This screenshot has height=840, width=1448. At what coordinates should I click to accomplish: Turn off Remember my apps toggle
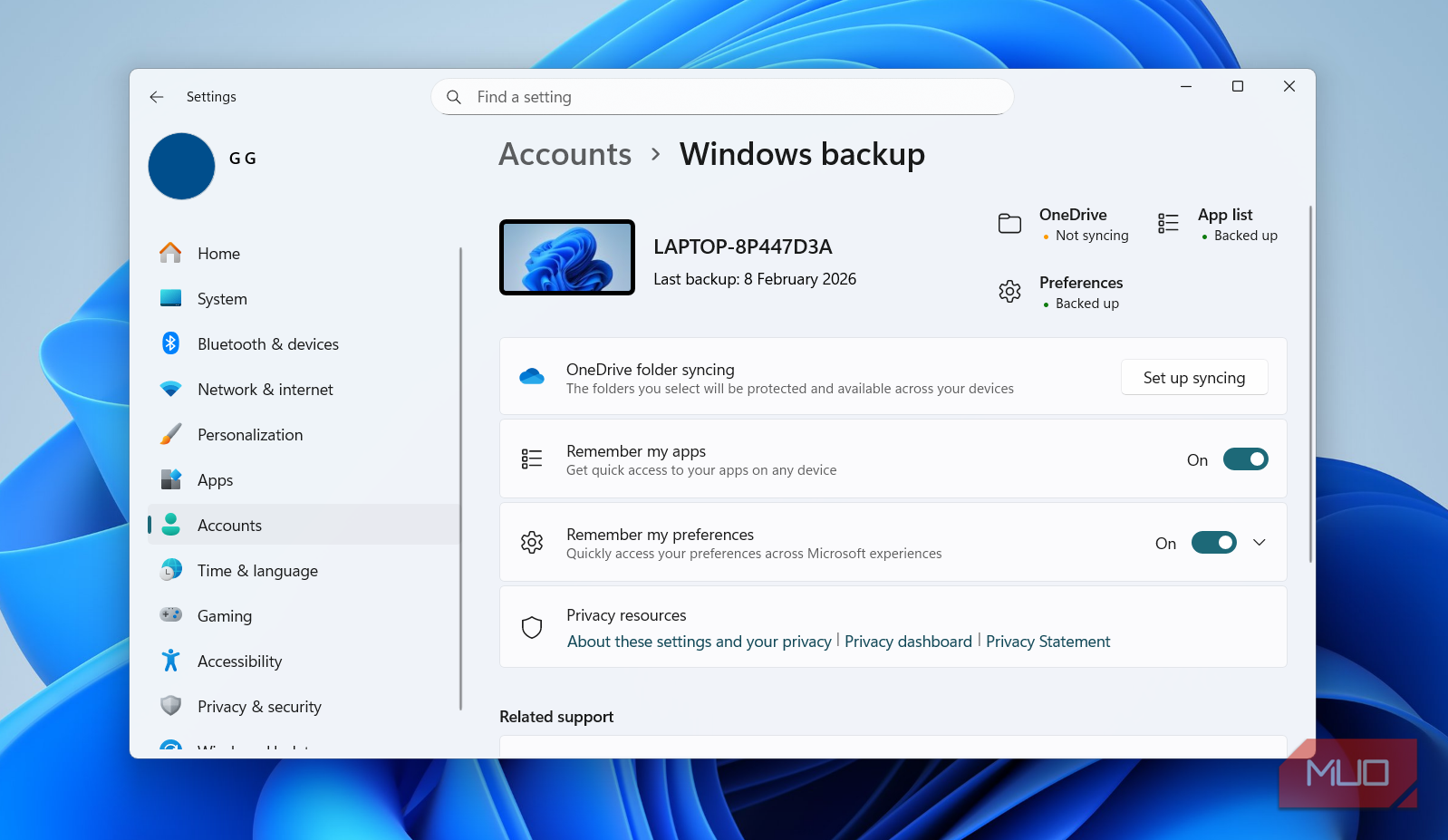(x=1245, y=459)
